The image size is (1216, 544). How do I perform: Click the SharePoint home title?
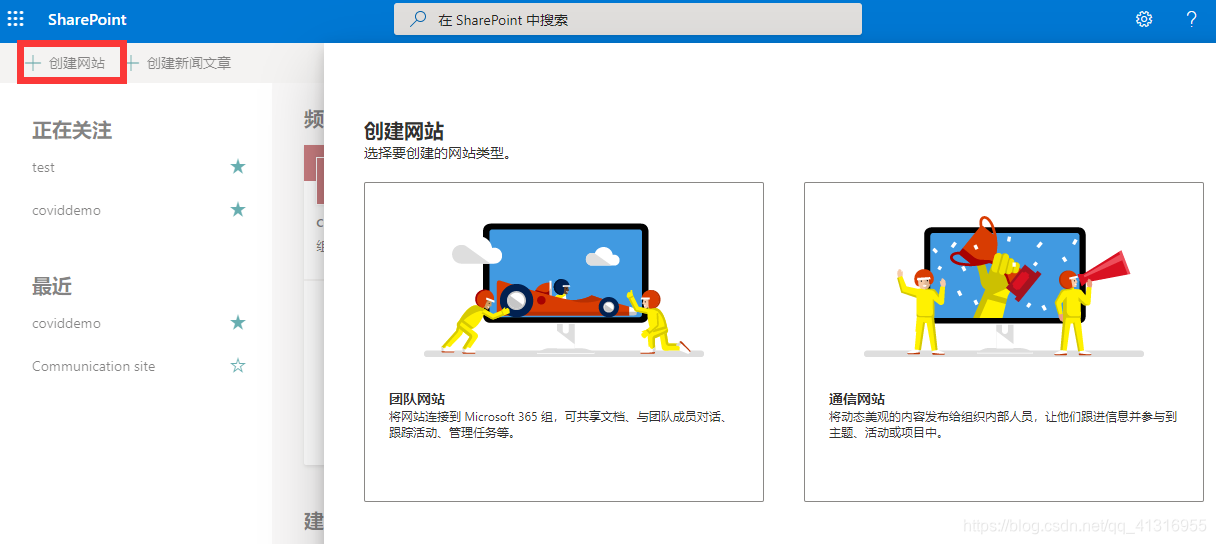[88, 19]
